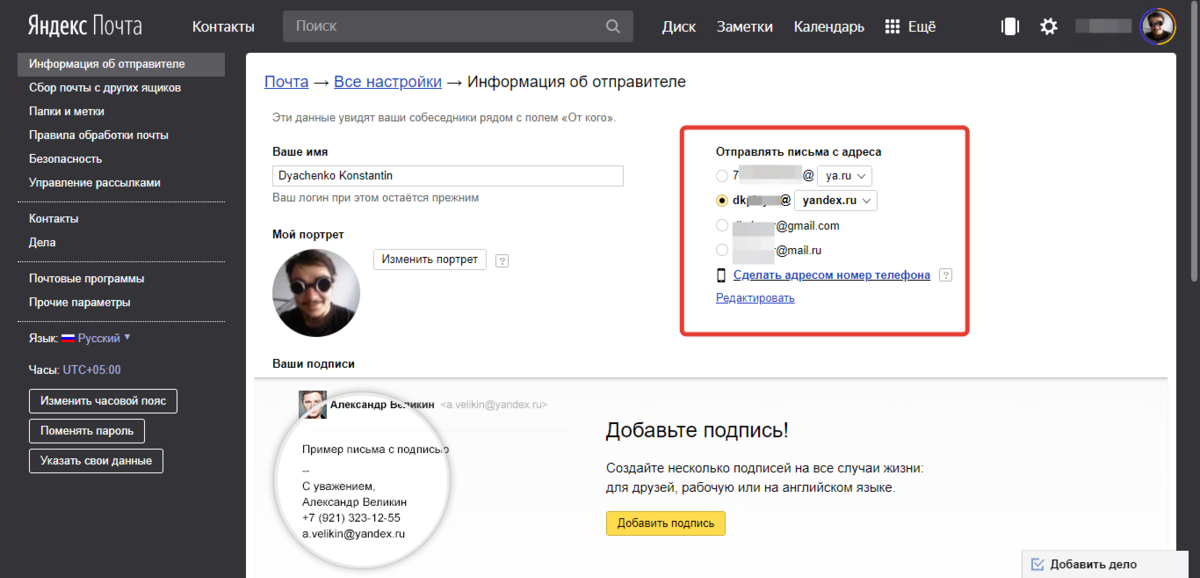Open the Редактировать link for addresses

tap(755, 297)
